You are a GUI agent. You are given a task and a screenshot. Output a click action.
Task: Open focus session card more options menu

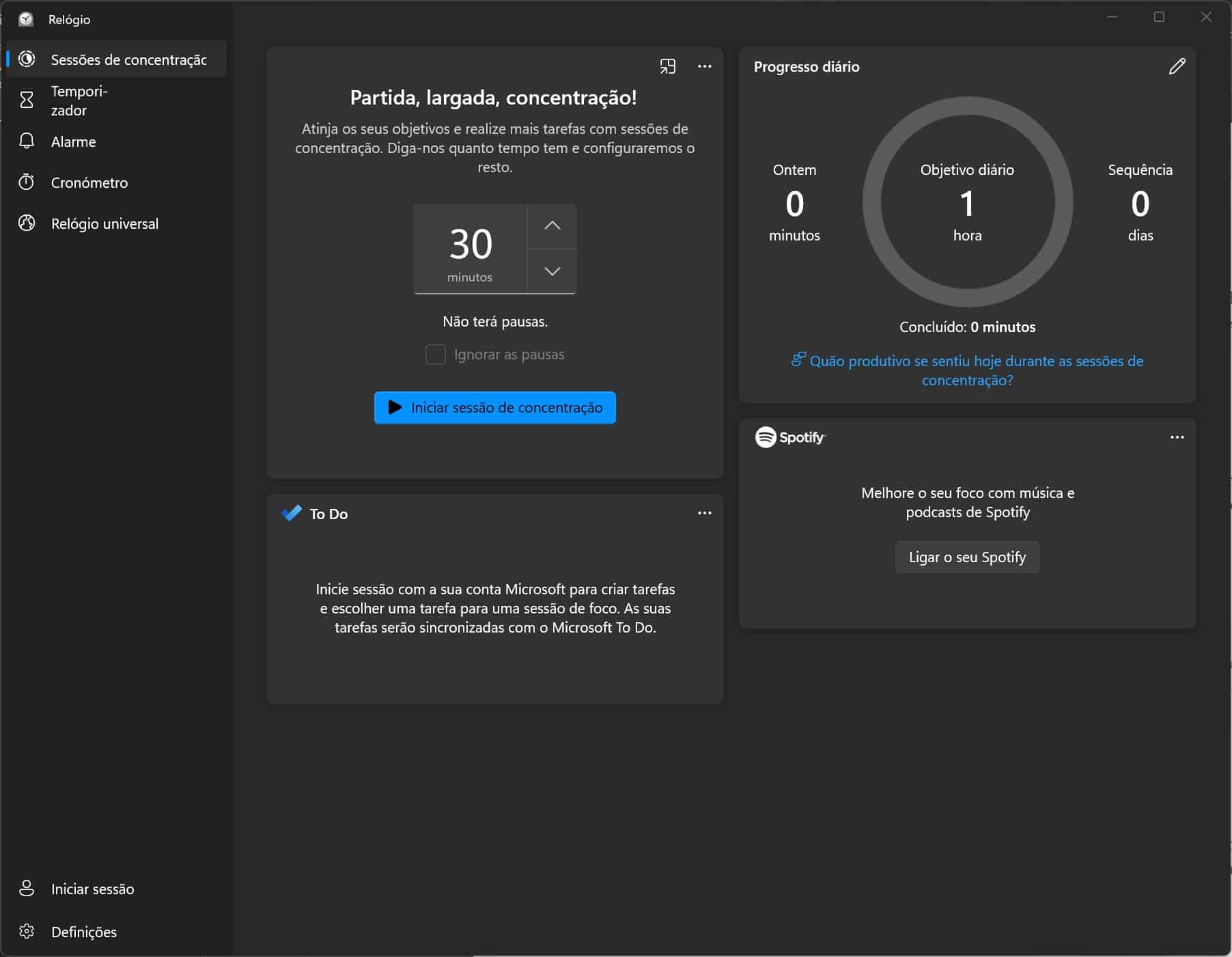[x=704, y=66]
